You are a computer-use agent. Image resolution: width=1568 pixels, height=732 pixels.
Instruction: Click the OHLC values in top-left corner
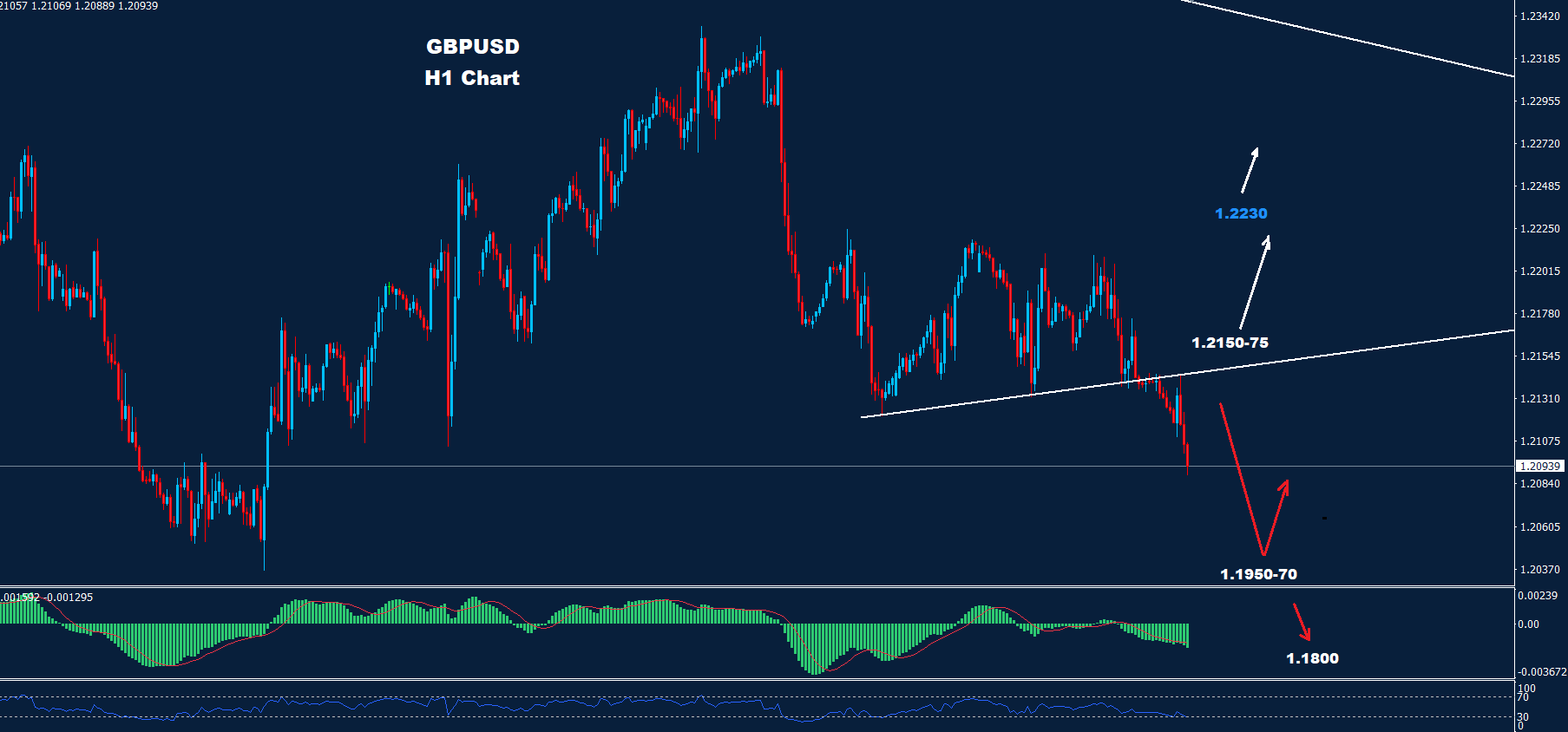click(79, 6)
